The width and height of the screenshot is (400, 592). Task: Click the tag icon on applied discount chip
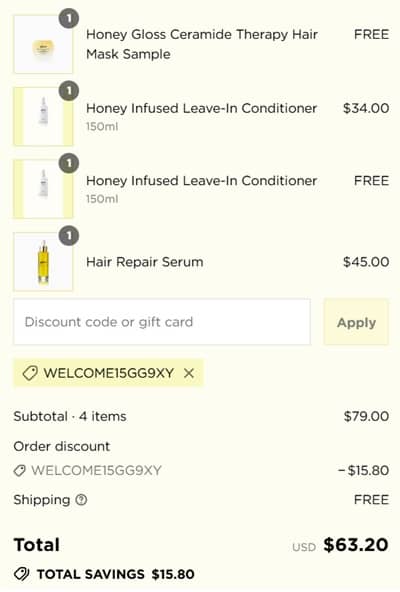pyautogui.click(x=30, y=373)
